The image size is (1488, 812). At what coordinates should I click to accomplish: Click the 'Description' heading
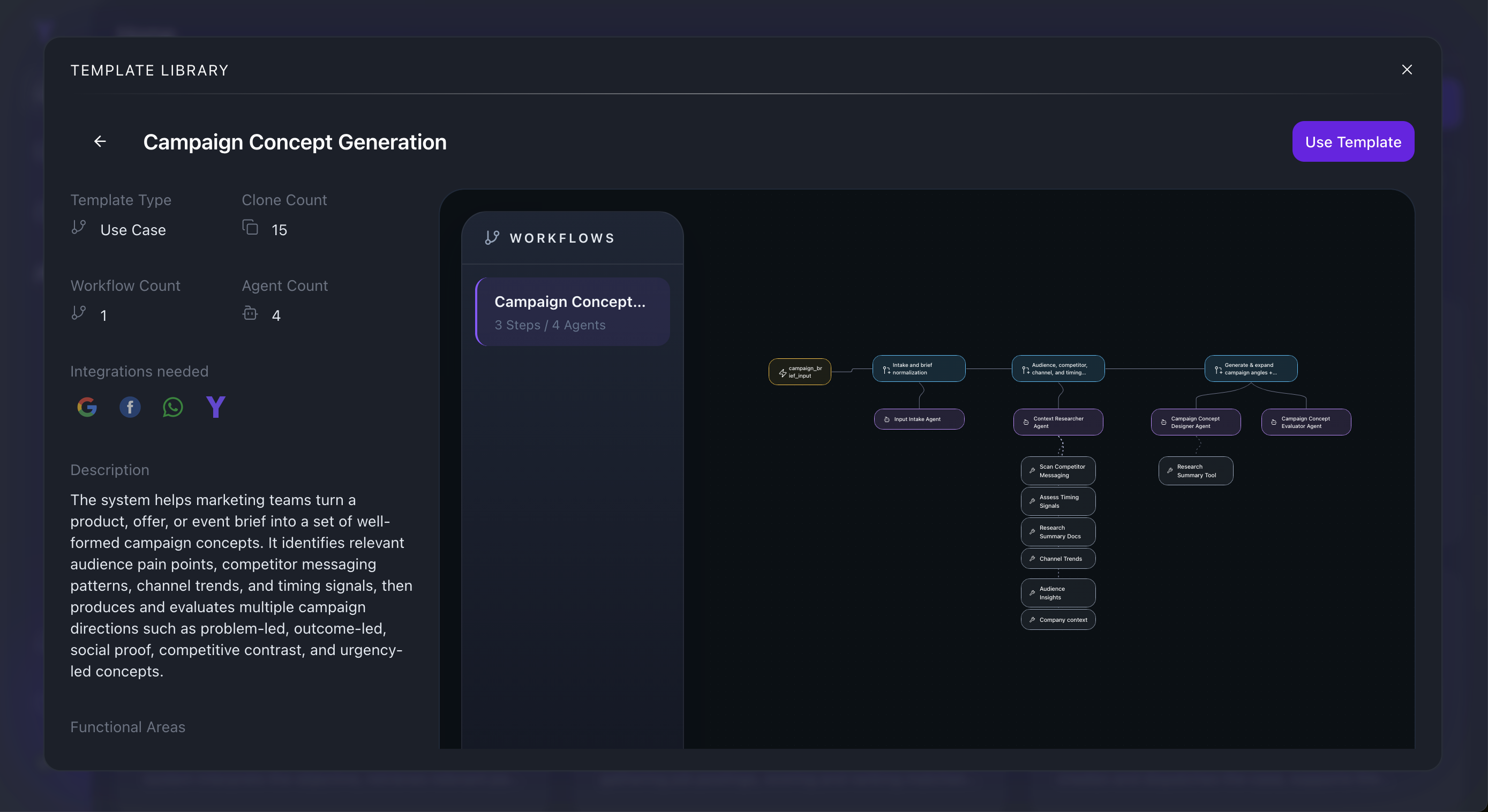[110, 470]
